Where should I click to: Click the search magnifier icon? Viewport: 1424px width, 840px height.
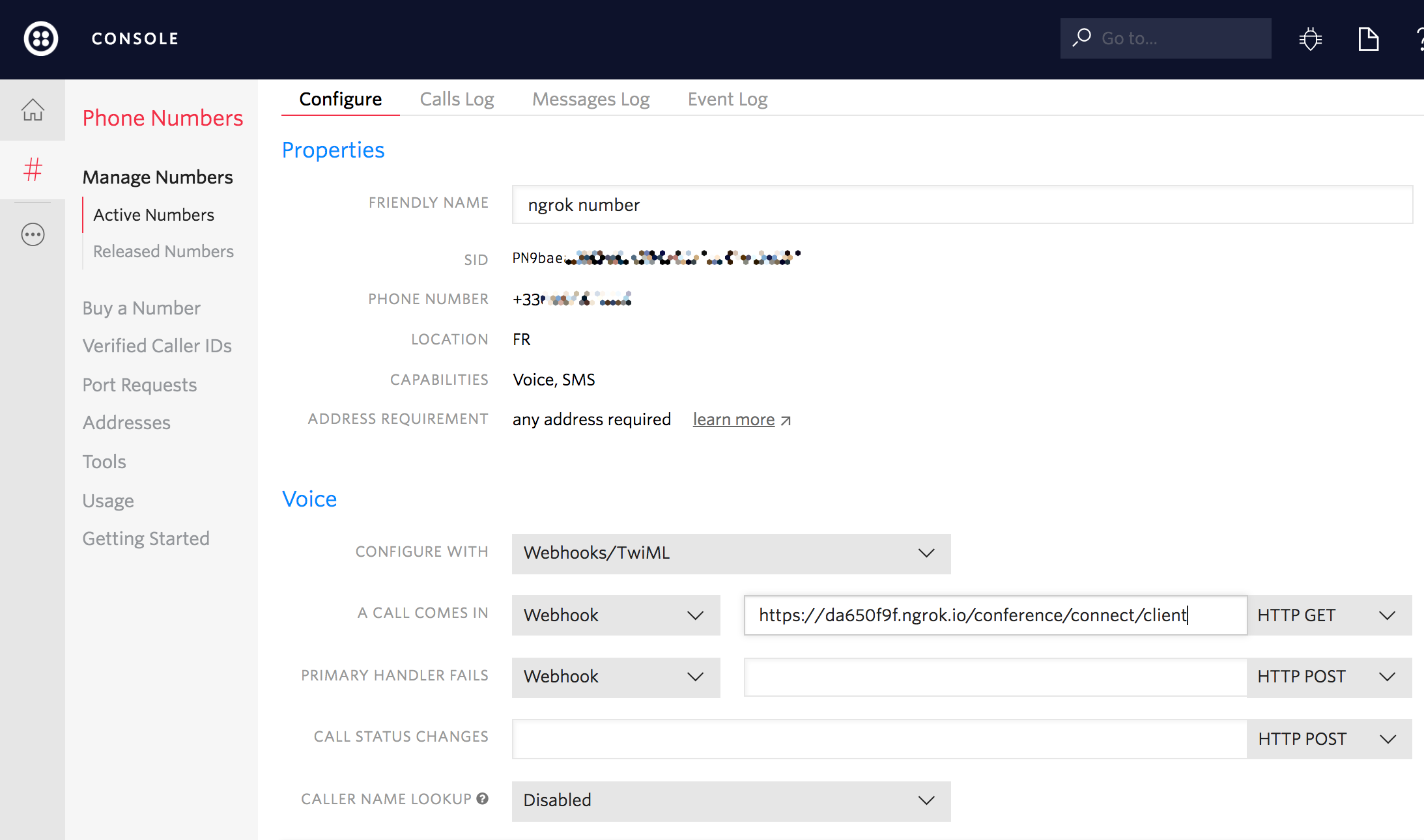click(x=1082, y=38)
